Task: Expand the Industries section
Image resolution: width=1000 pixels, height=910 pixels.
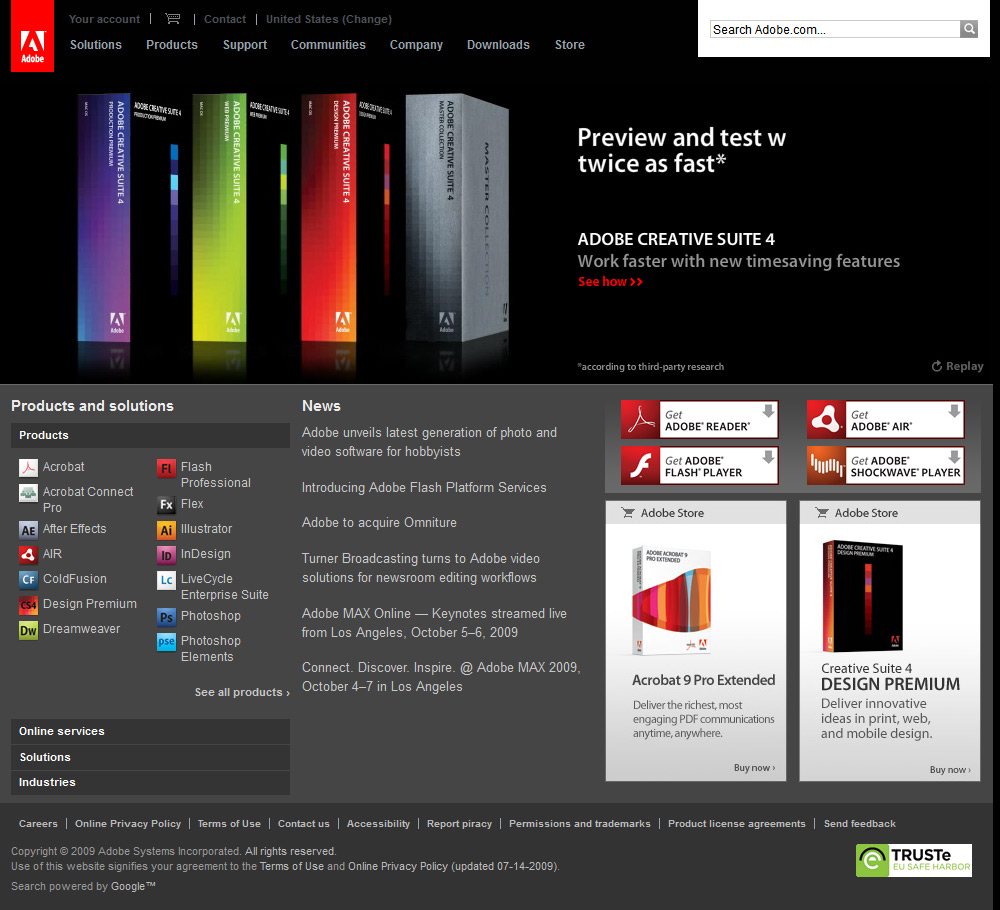Action: click(x=151, y=782)
